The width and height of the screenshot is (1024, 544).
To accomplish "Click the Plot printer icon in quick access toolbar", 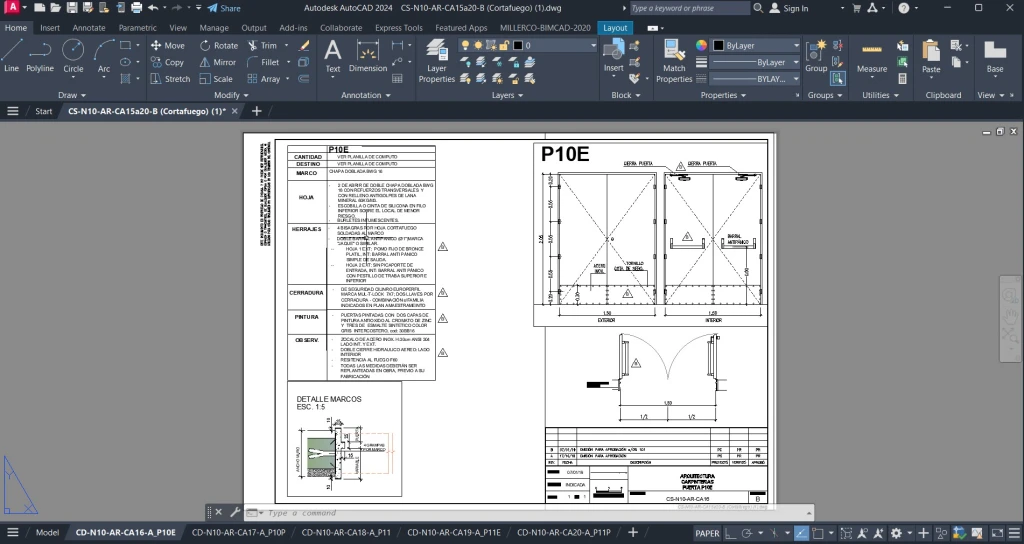I will click(x=136, y=8).
